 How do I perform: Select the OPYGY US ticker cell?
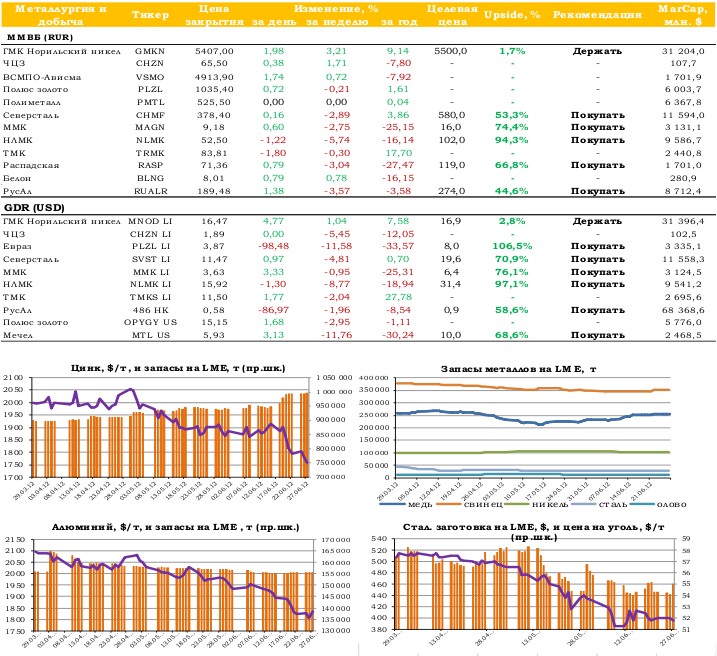click(x=150, y=322)
